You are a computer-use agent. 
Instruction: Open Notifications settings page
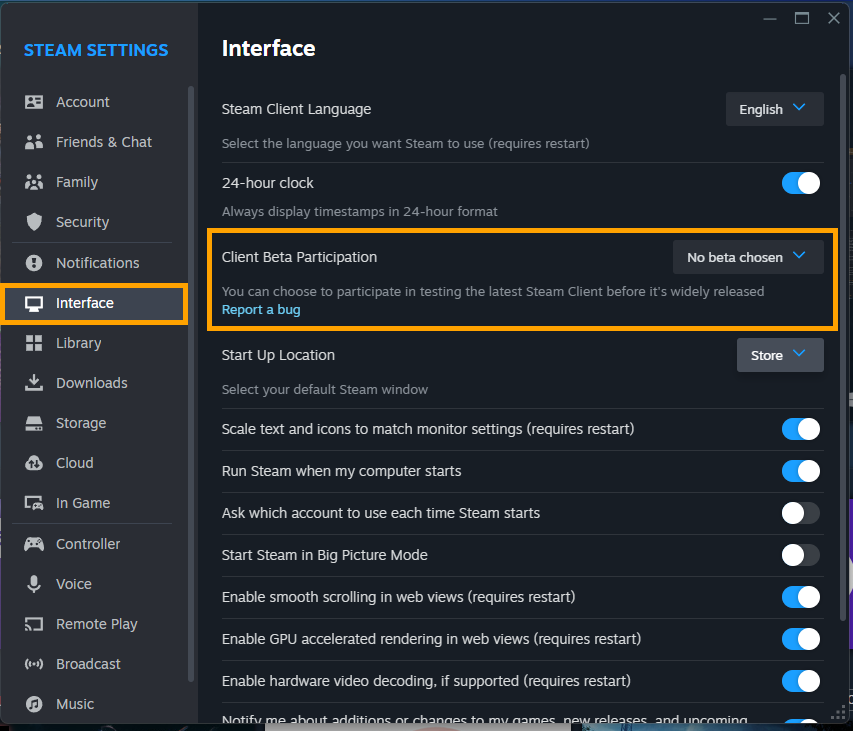pos(95,263)
